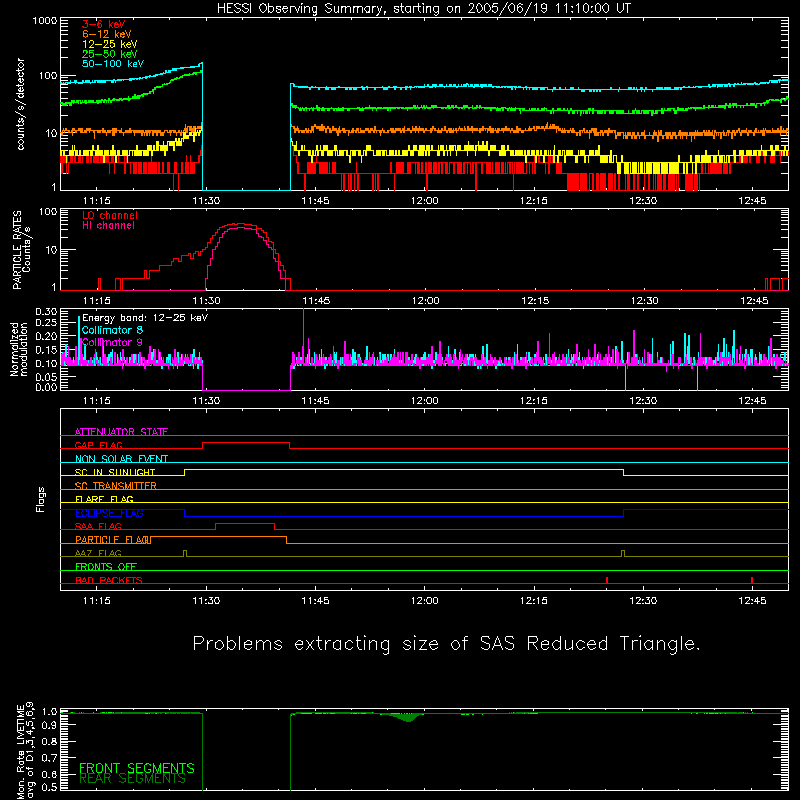Click the ECLIPSE FLAG label
The height and width of the screenshot is (800, 800).
[x=109, y=513]
